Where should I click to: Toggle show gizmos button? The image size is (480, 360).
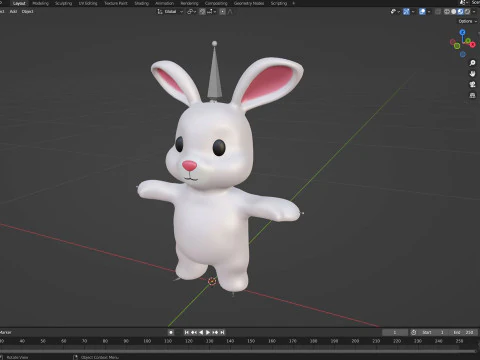coord(406,12)
